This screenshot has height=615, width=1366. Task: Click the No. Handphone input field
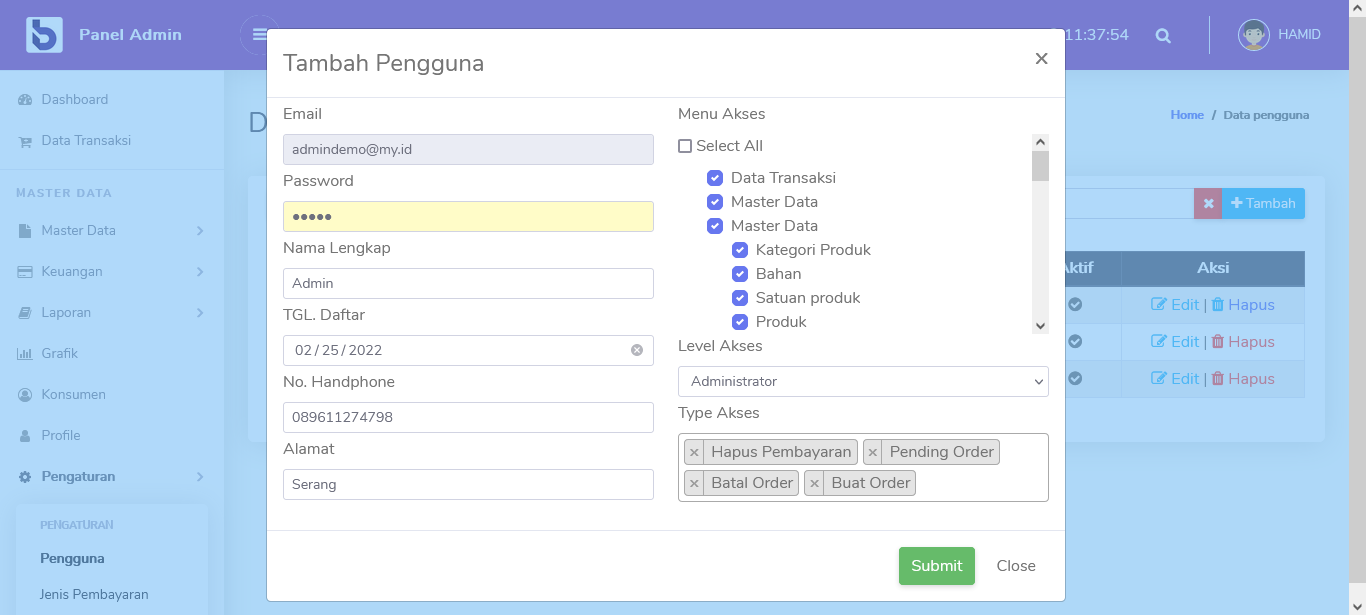(468, 417)
